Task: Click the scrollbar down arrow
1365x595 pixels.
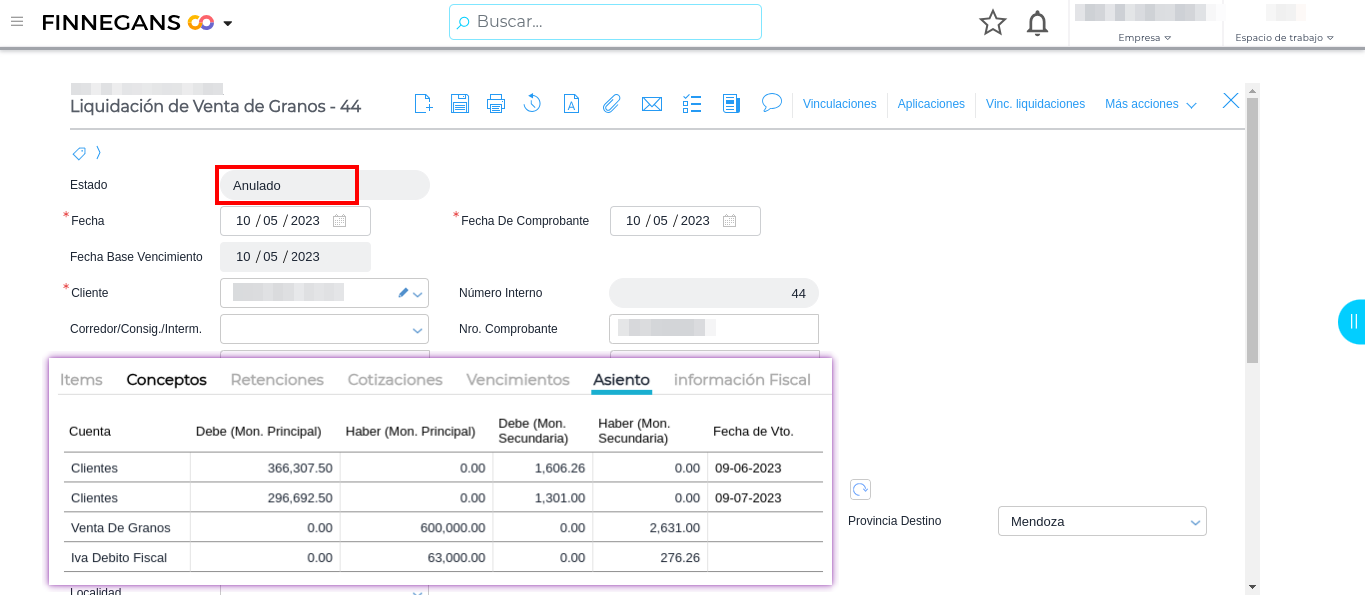Action: click(x=1252, y=587)
